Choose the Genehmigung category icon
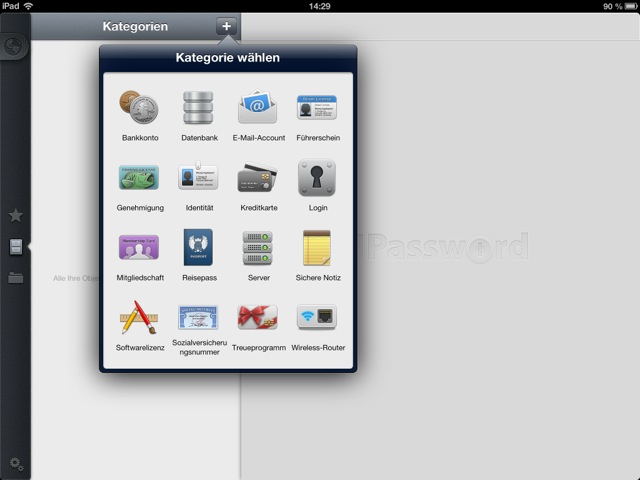 point(140,177)
